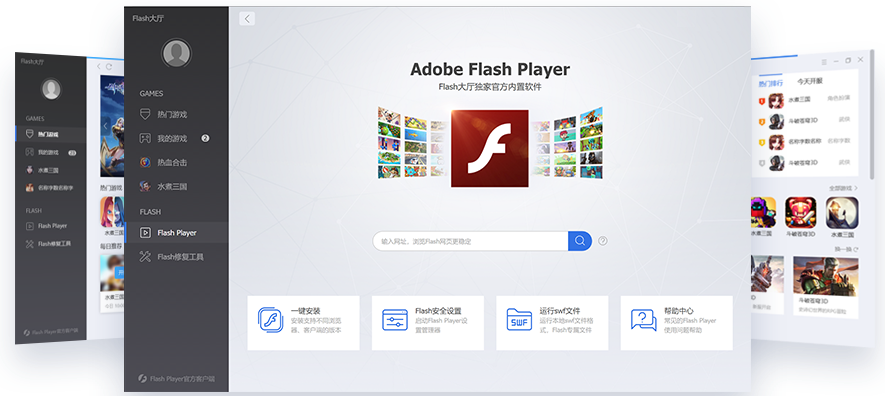The width and height of the screenshot is (885, 396).
Task: Select 热门游戏 in left background window
Action: [51, 134]
